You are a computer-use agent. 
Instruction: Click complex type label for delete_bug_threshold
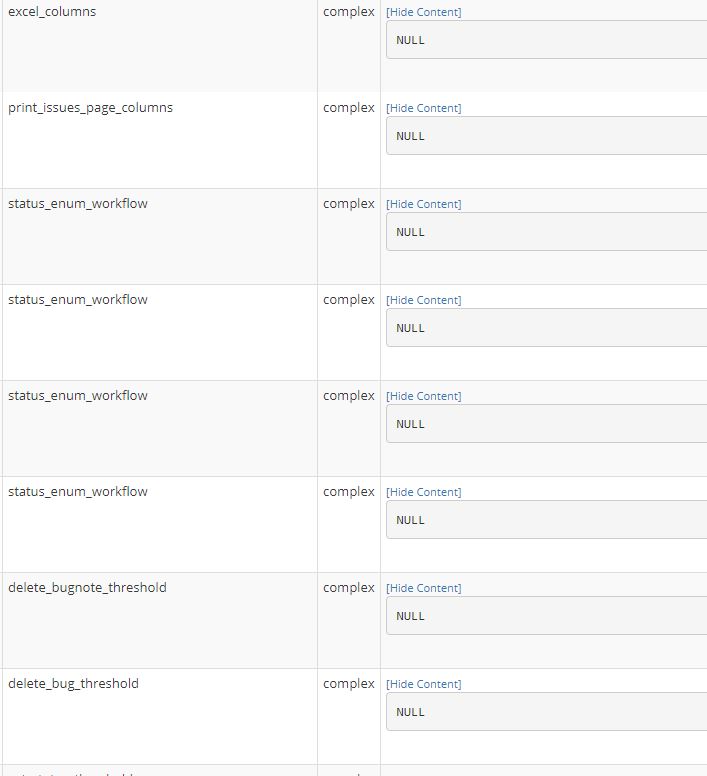click(349, 684)
